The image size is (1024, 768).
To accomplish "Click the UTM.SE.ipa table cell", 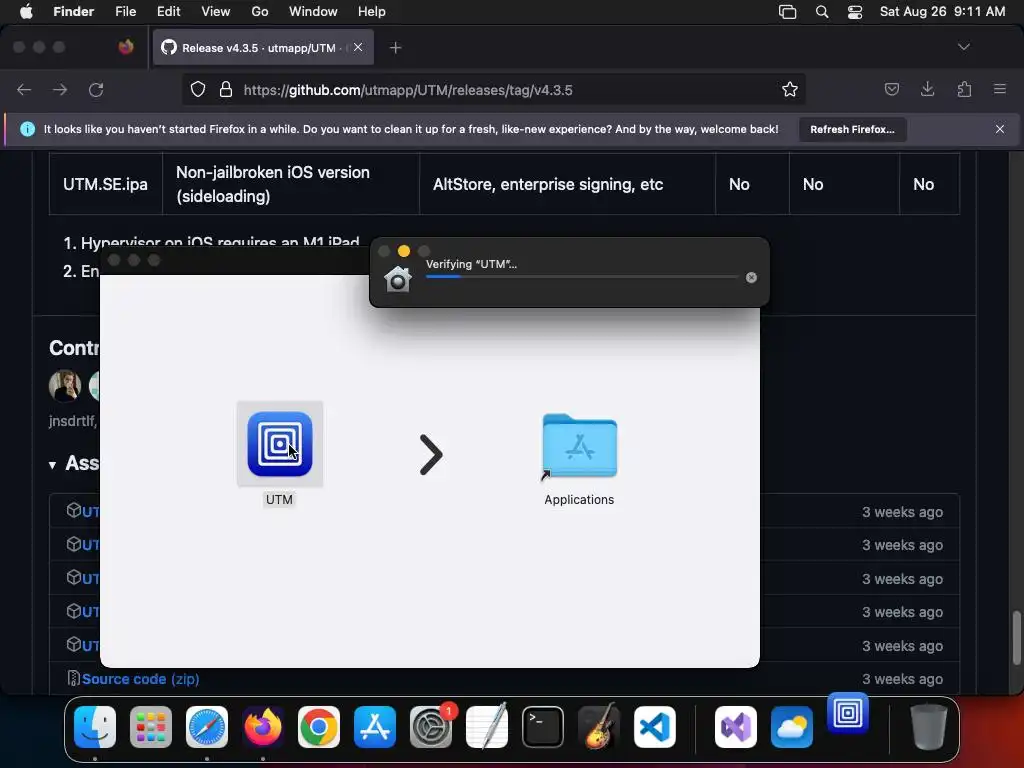I will [105, 184].
